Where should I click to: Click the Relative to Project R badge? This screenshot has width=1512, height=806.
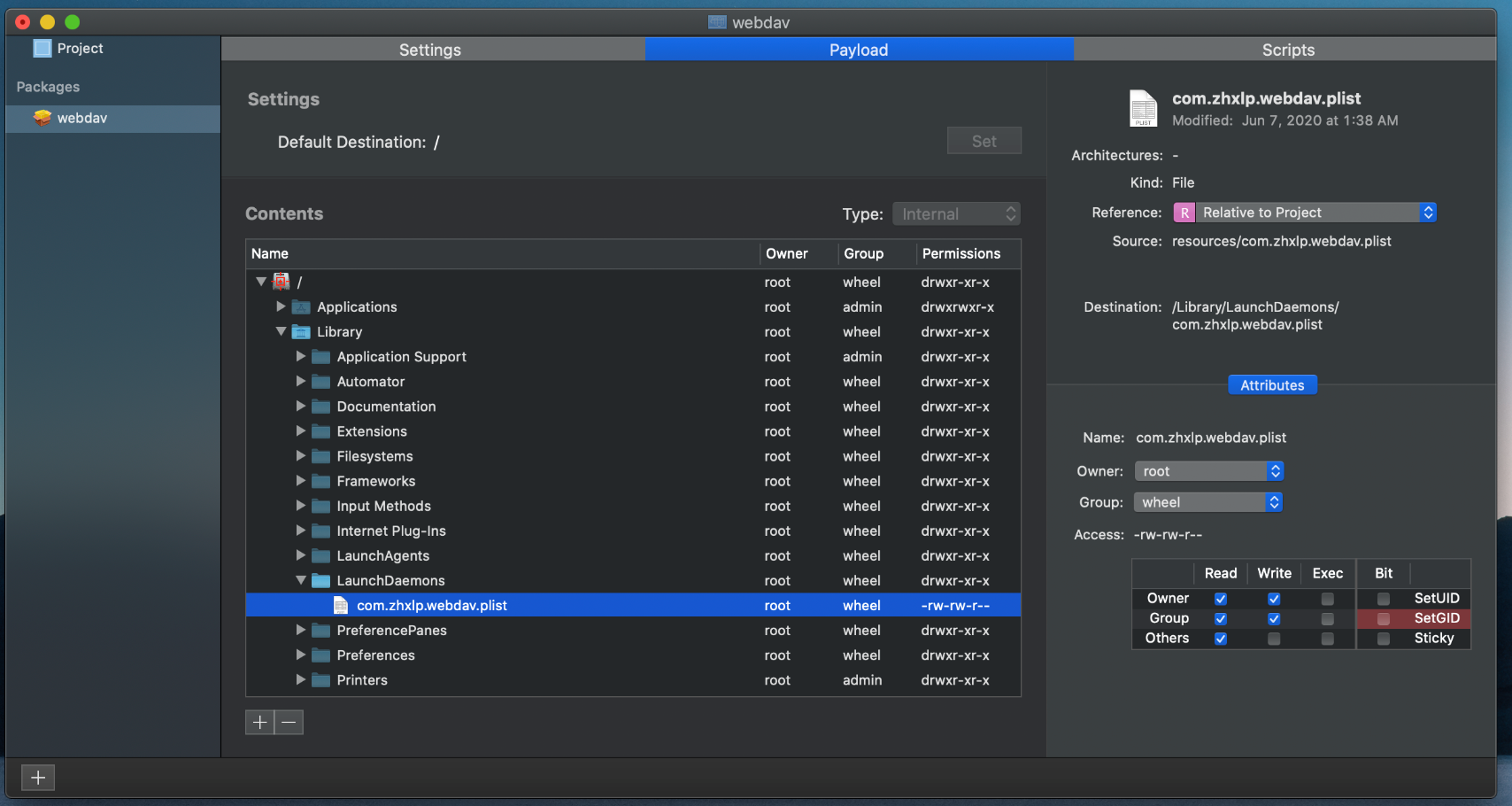1184,213
